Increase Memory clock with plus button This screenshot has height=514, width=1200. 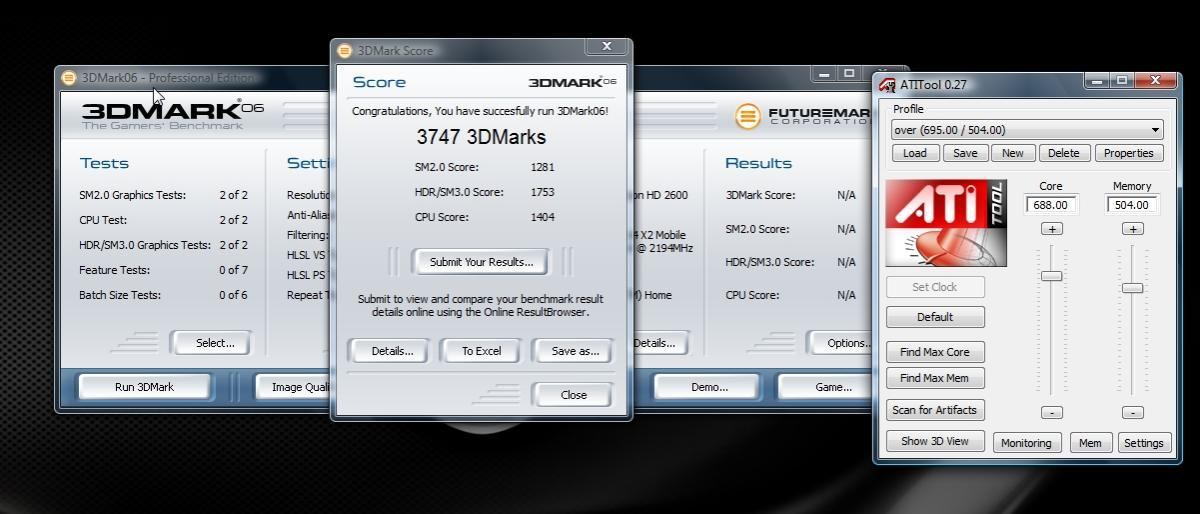pyautogui.click(x=1132, y=229)
